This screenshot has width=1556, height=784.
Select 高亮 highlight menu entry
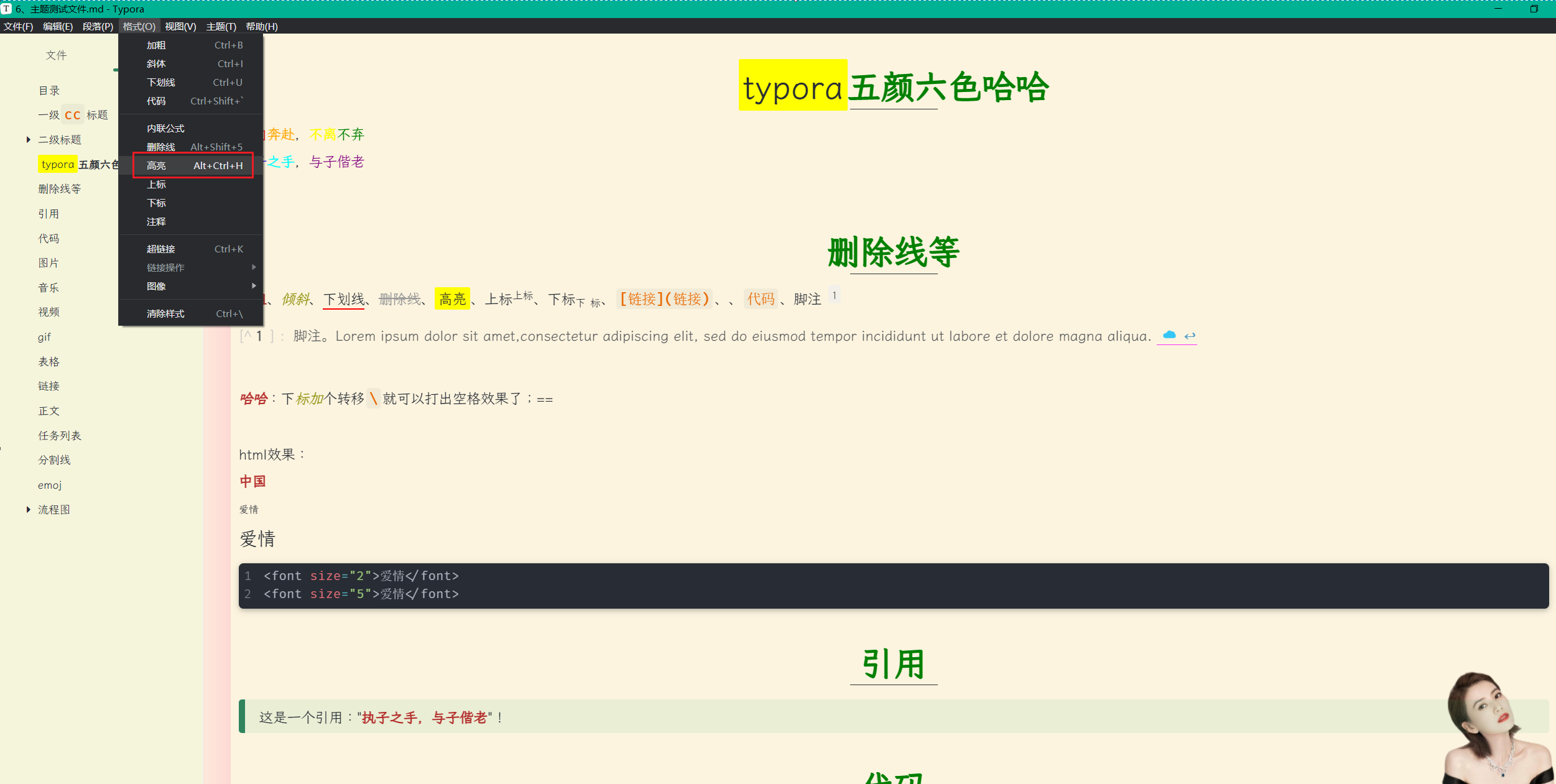(192, 166)
